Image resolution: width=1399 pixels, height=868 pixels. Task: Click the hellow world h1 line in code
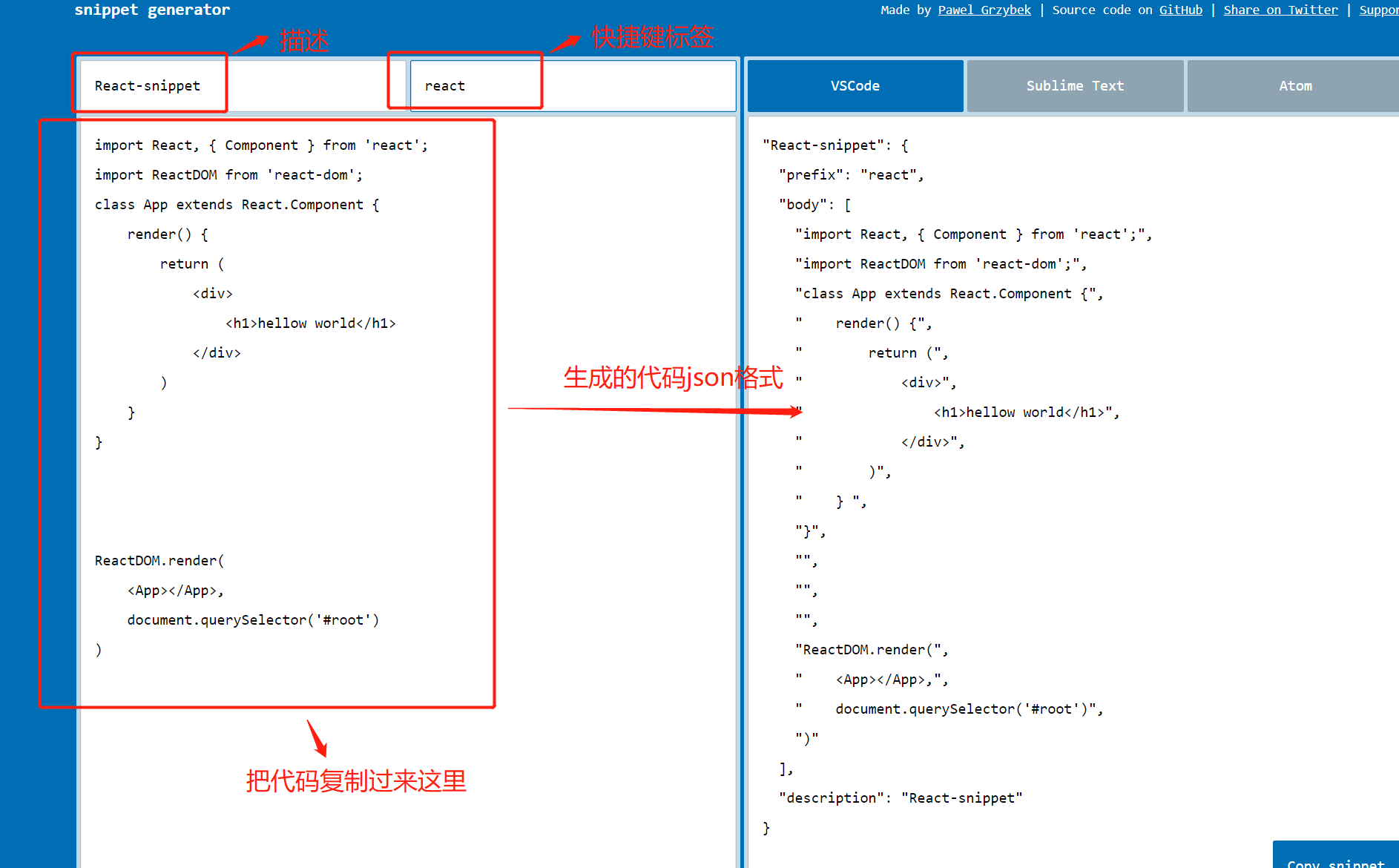click(310, 323)
